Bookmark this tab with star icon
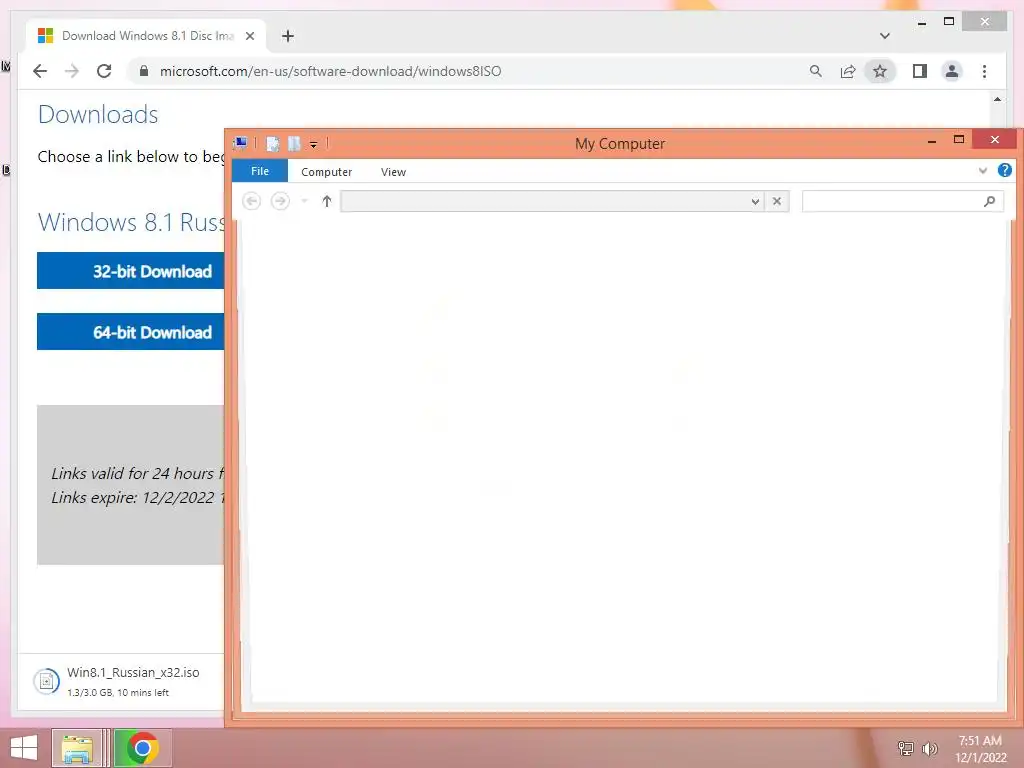 click(880, 71)
